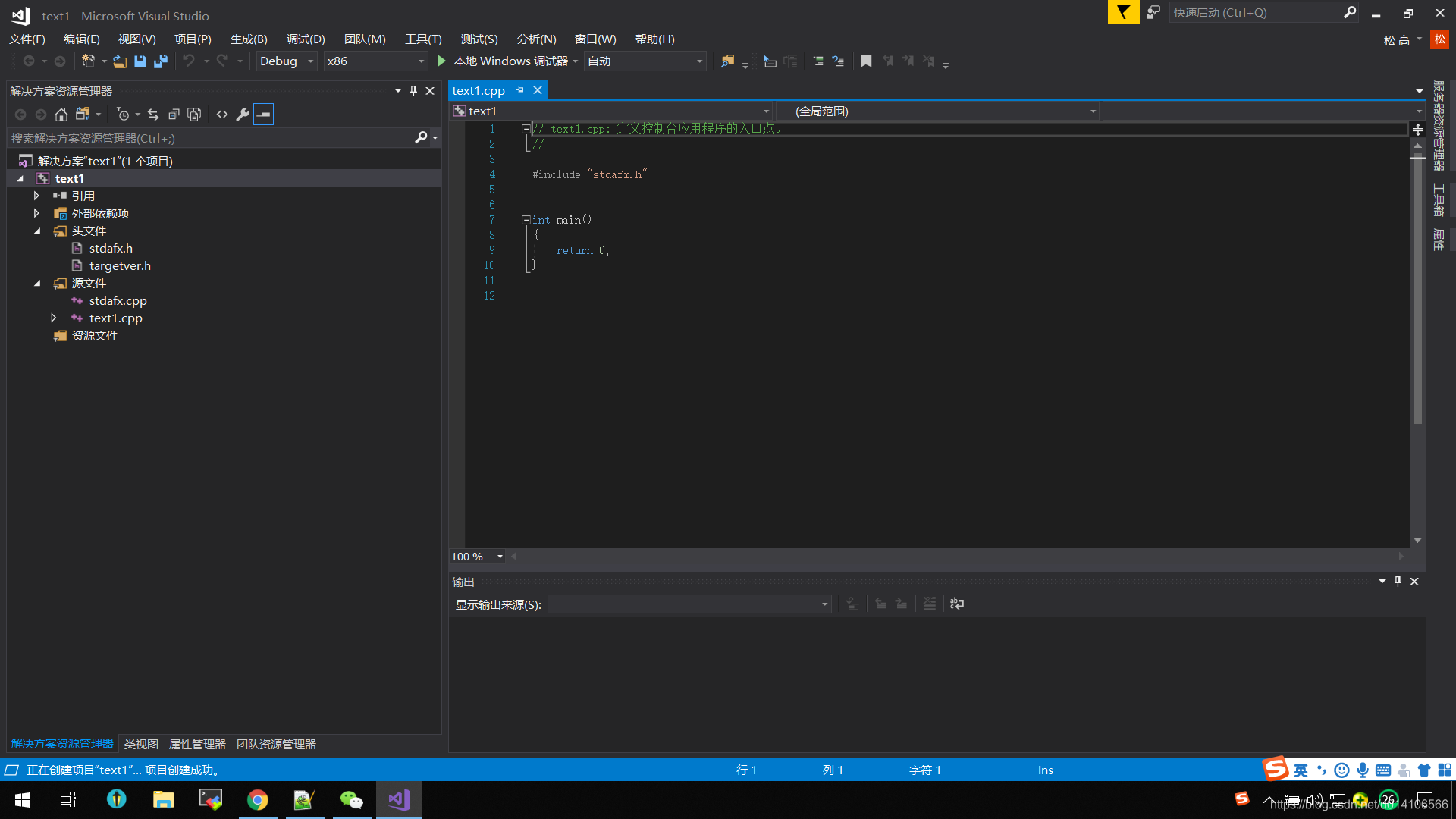Image resolution: width=1456 pixels, height=819 pixels.
Task: Open the 工具(T) menu
Action: pyautogui.click(x=422, y=39)
